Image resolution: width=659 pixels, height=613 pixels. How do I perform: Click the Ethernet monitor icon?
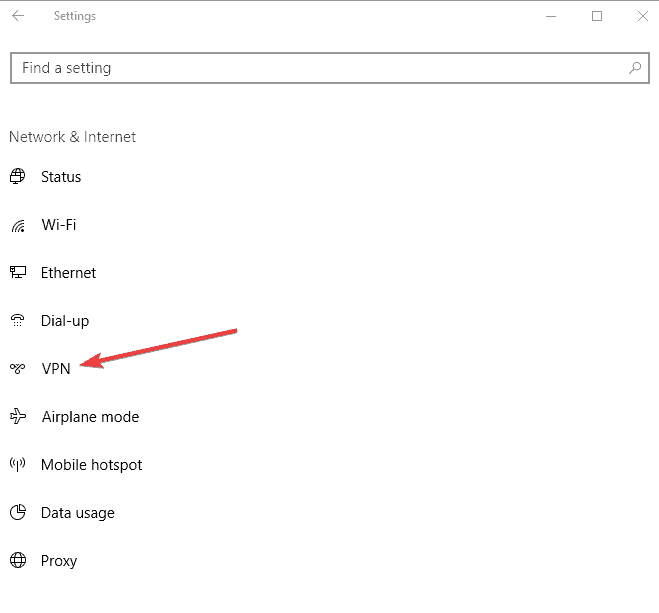(18, 272)
